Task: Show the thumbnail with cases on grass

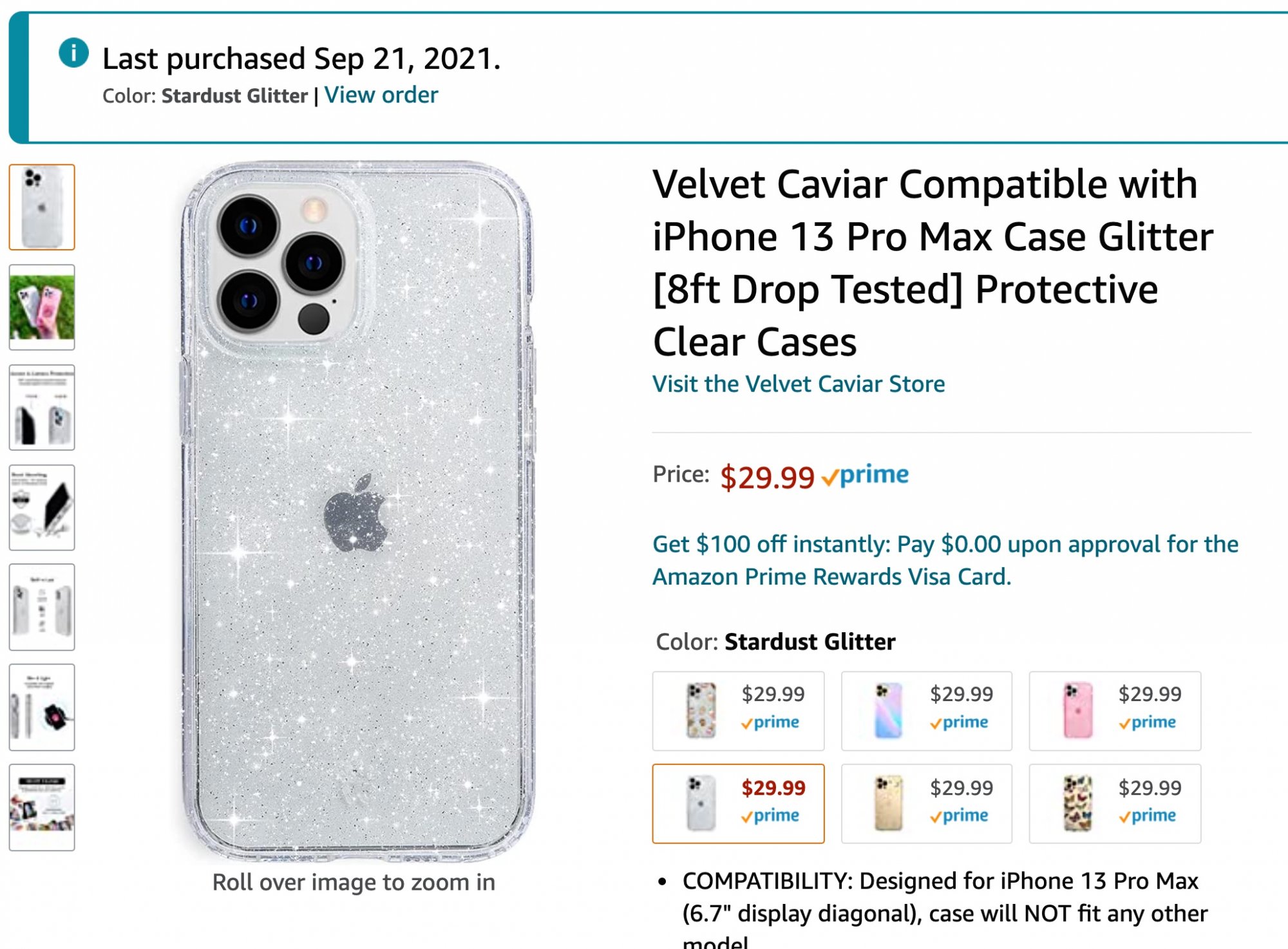Action: coord(42,307)
